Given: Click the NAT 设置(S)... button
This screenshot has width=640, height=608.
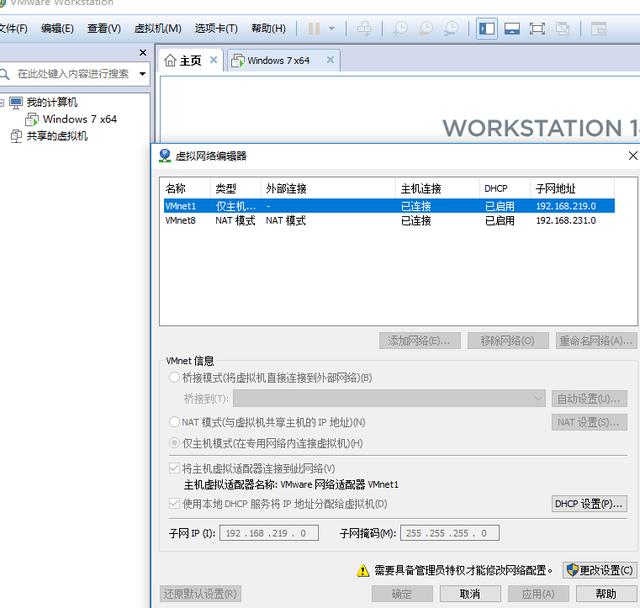Looking at the screenshot, I should [x=589, y=422].
